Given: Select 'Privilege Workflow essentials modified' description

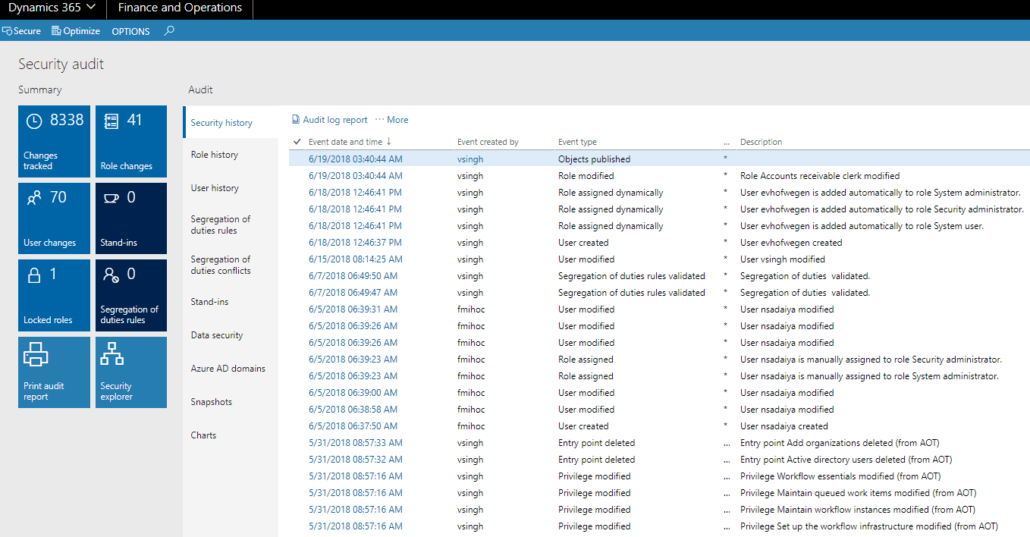Looking at the screenshot, I should click(840, 476).
